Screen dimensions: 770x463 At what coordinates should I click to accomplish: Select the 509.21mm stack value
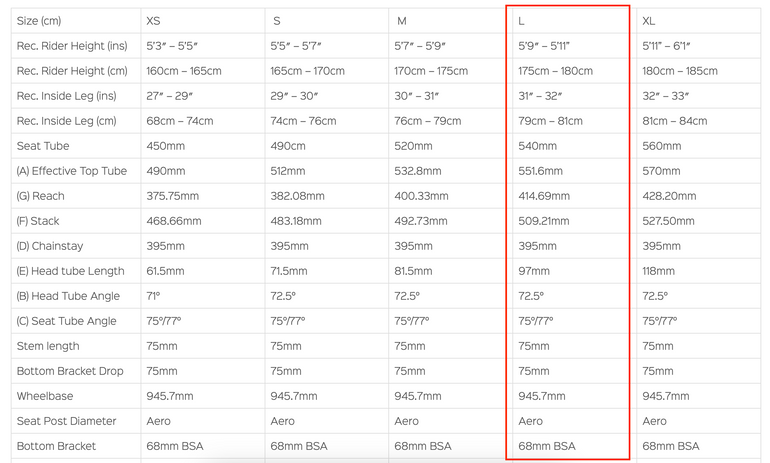coord(544,221)
